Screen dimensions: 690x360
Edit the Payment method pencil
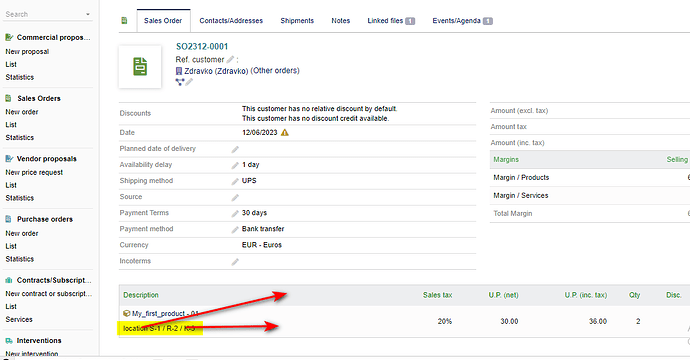click(x=235, y=230)
